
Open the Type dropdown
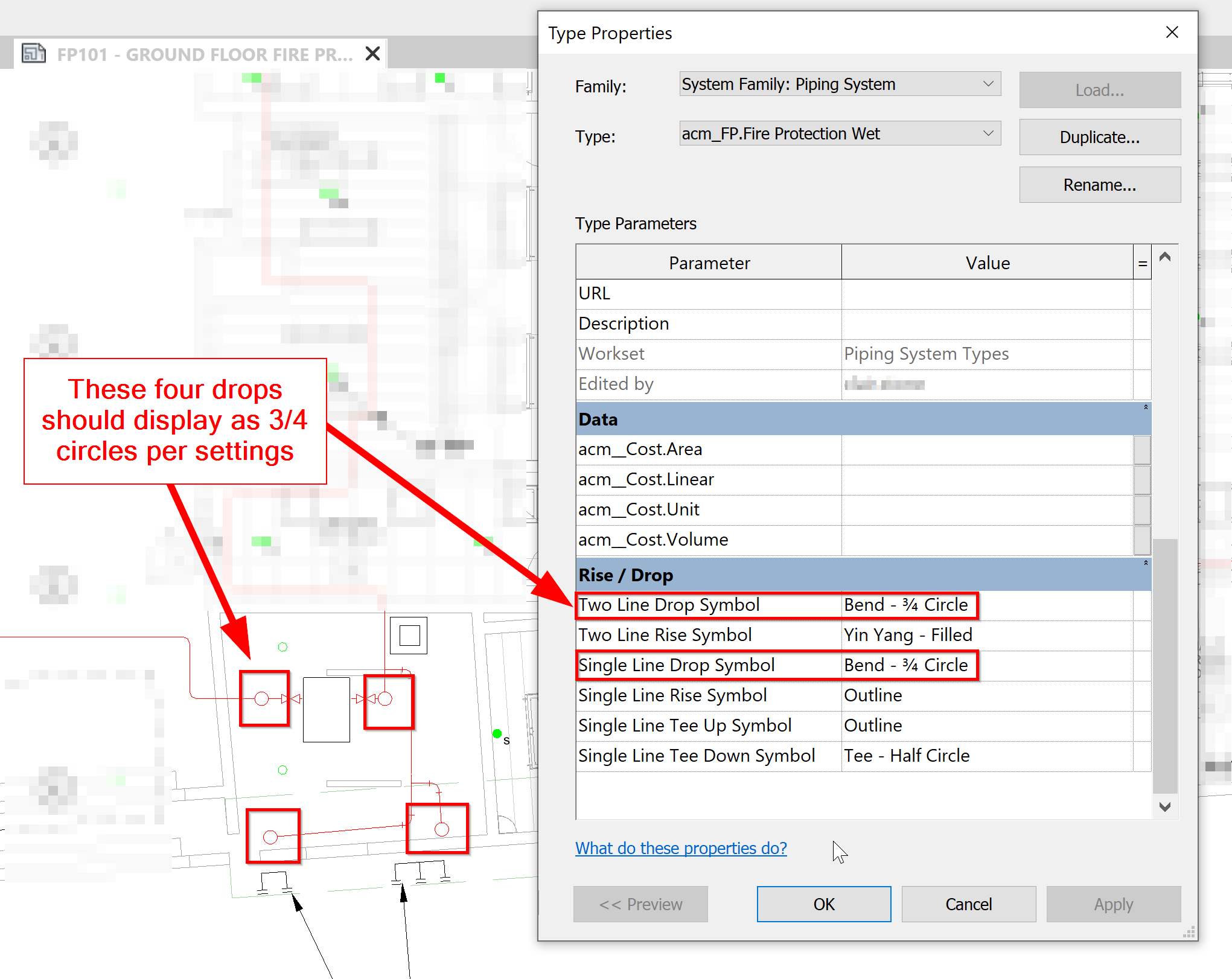[989, 133]
